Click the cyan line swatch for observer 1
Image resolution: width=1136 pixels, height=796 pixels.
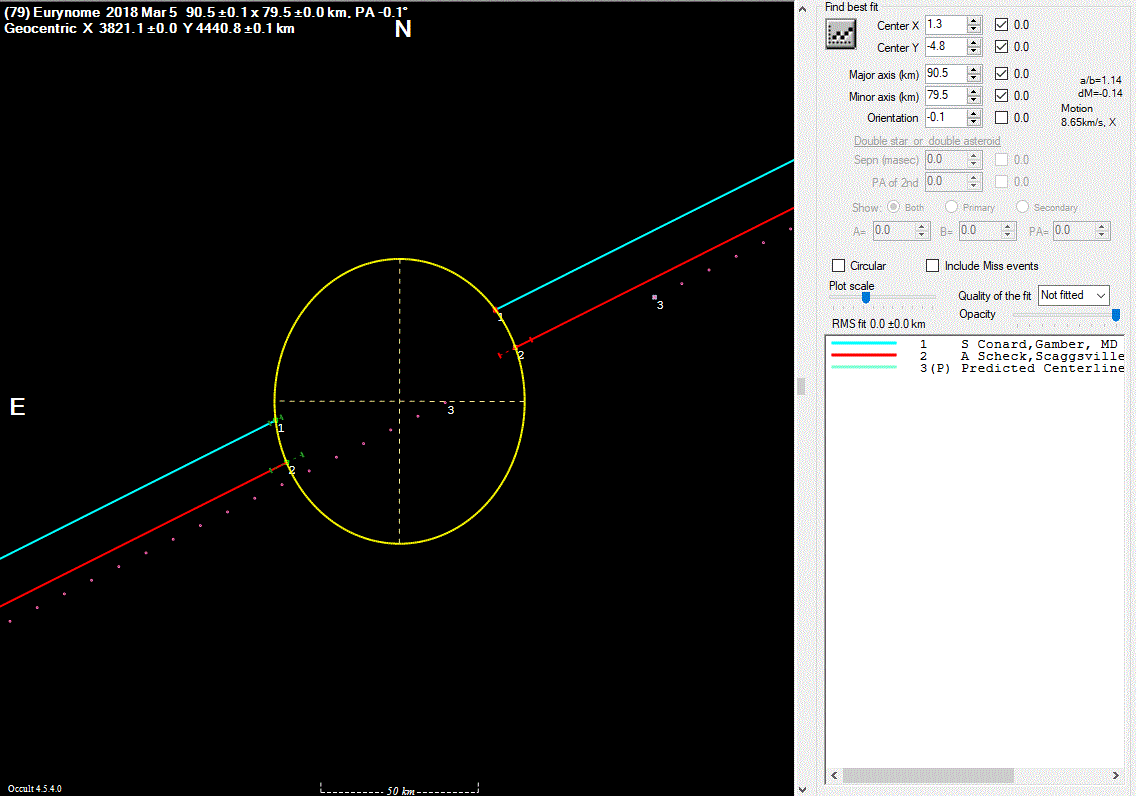click(864, 343)
